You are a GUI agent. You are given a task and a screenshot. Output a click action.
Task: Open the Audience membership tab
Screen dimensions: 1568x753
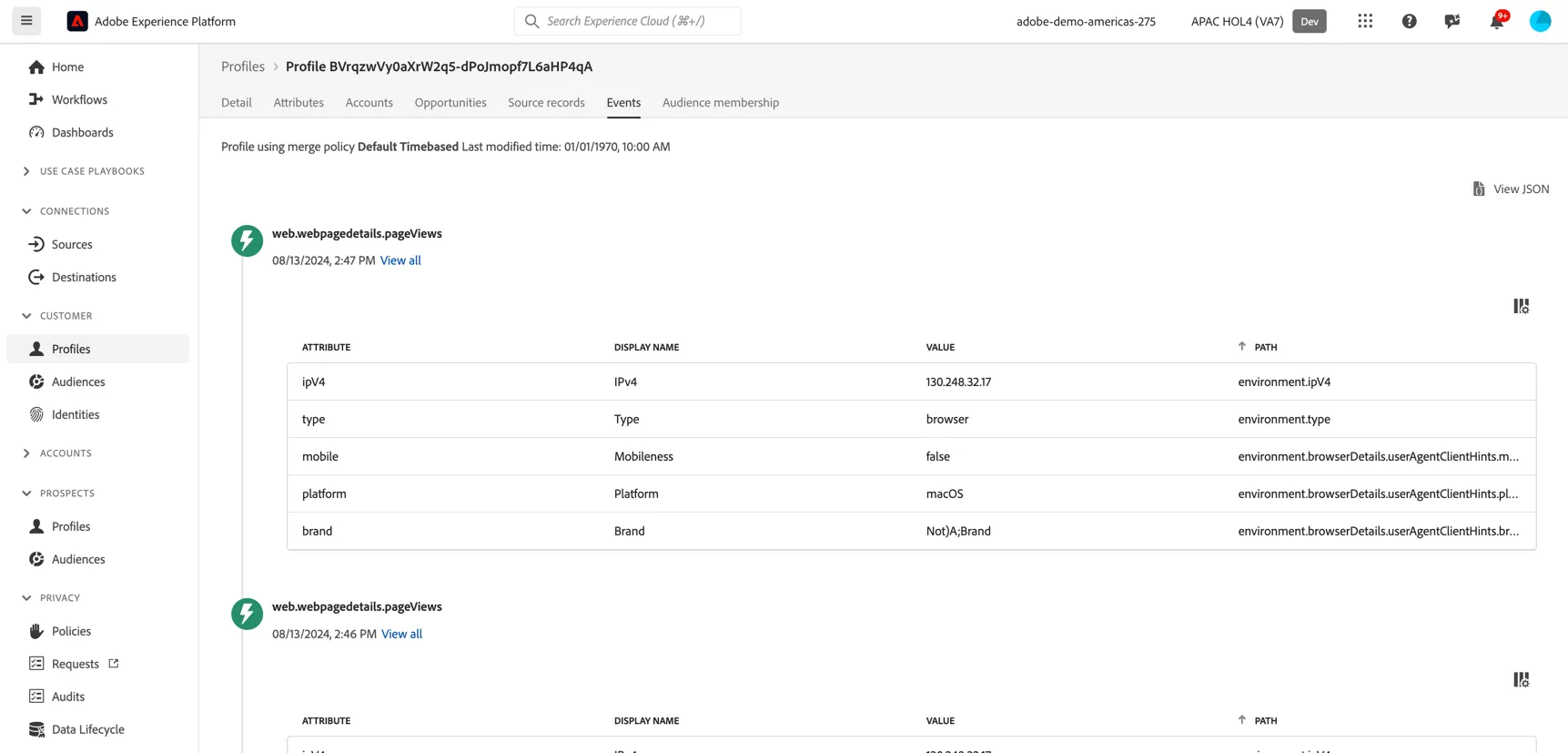click(721, 103)
